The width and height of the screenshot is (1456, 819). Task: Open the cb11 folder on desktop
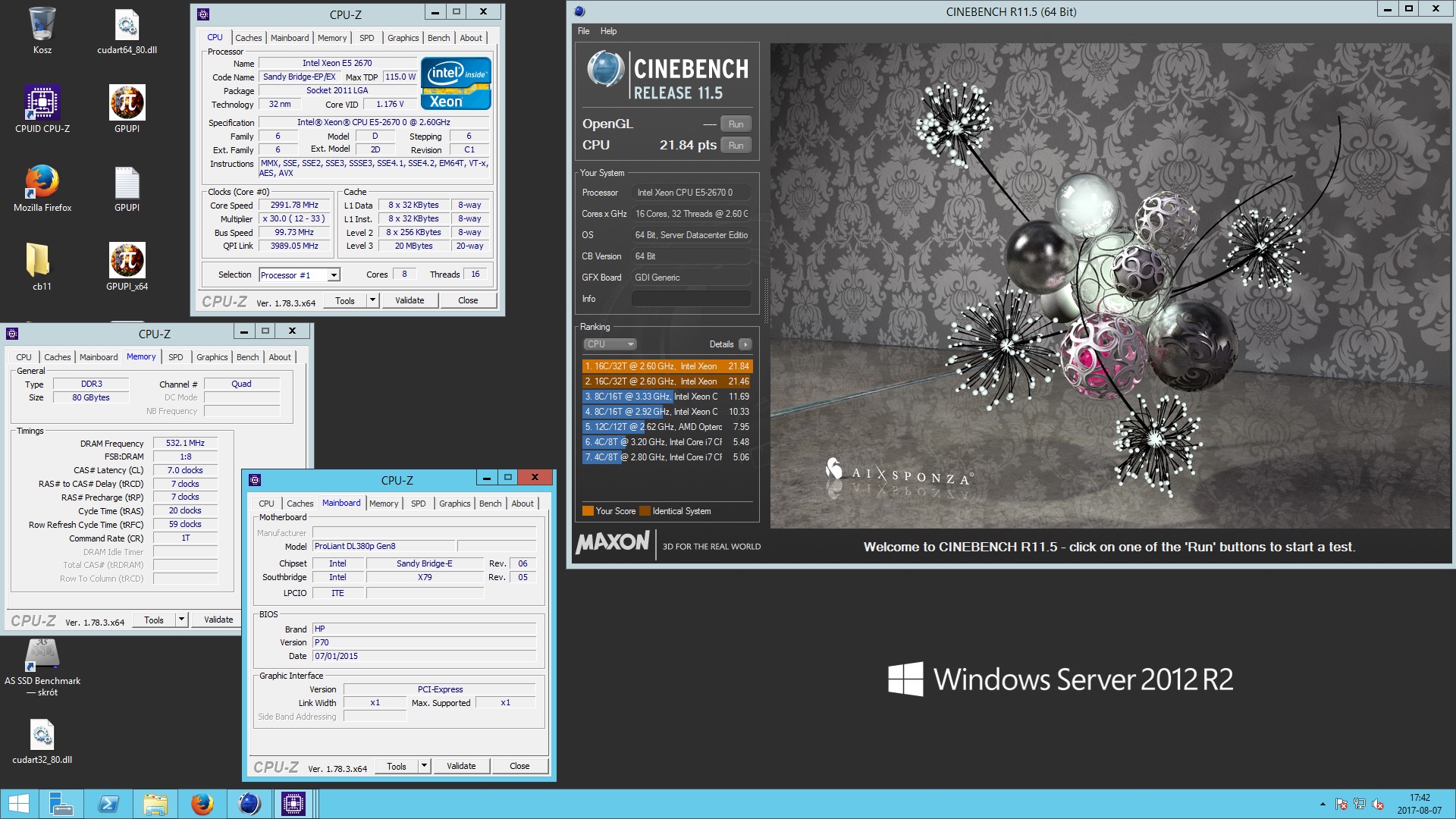click(x=38, y=267)
